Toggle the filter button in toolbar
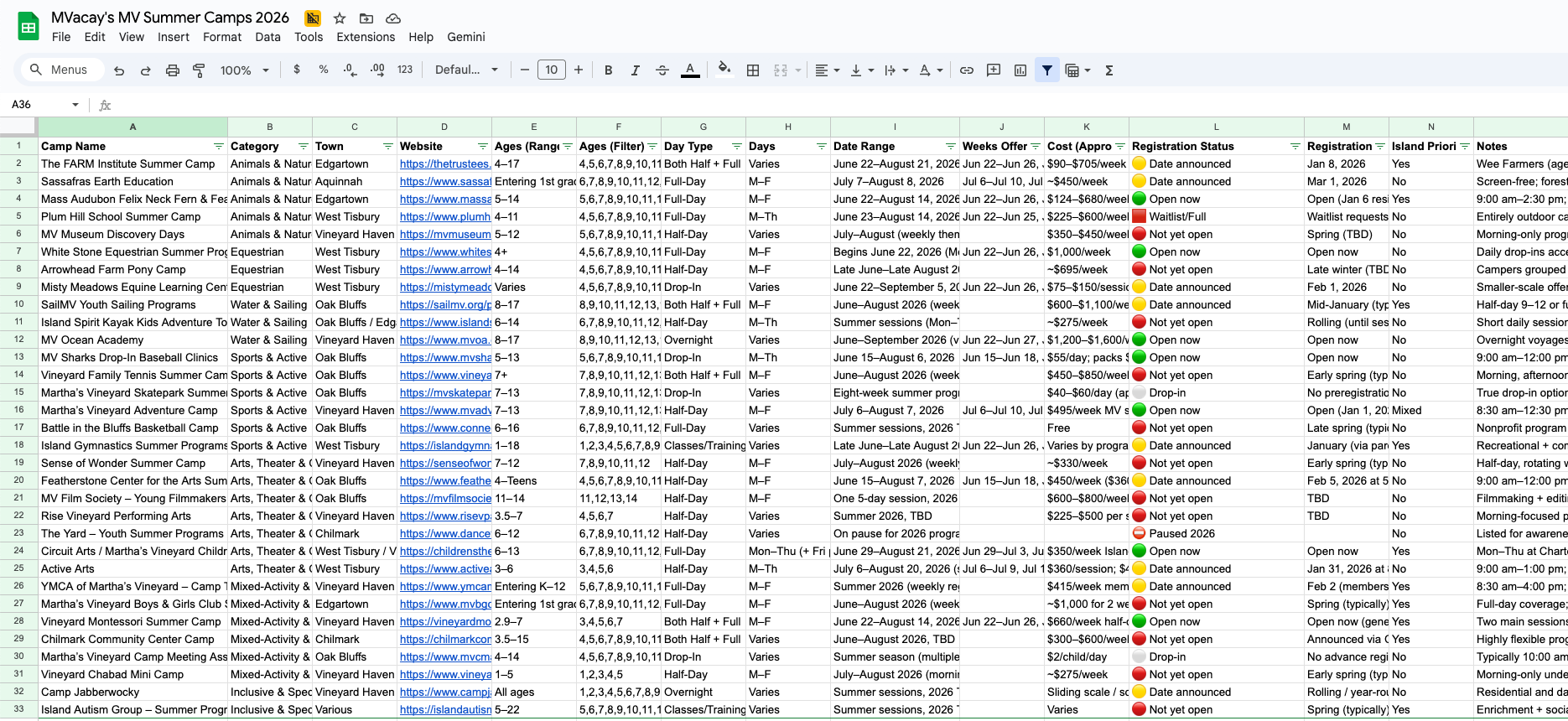This screenshot has height=721, width=1568. (1047, 70)
